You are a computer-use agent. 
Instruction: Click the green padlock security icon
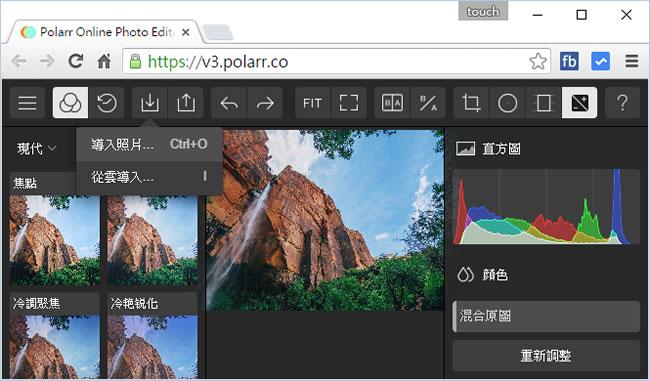(135, 62)
